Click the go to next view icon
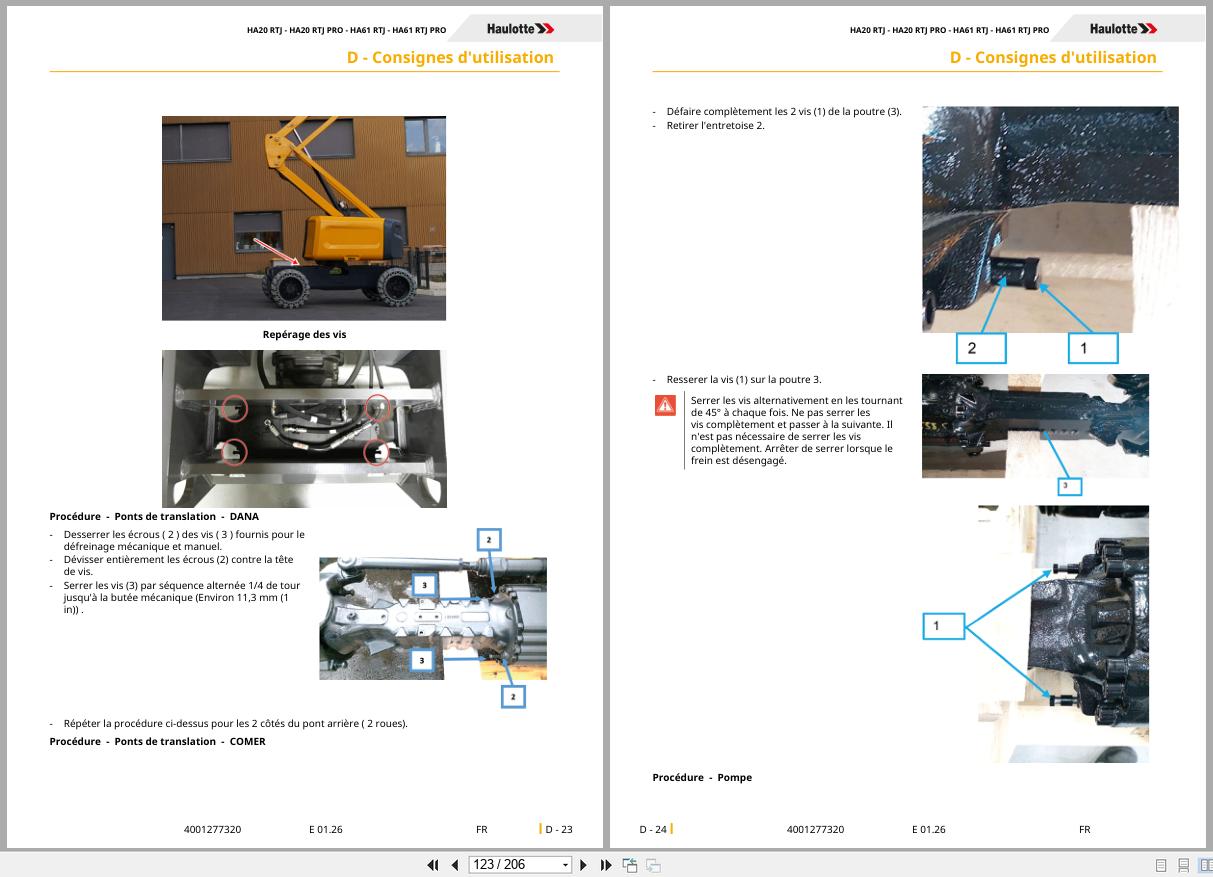1213x877 pixels. pyautogui.click(x=653, y=865)
